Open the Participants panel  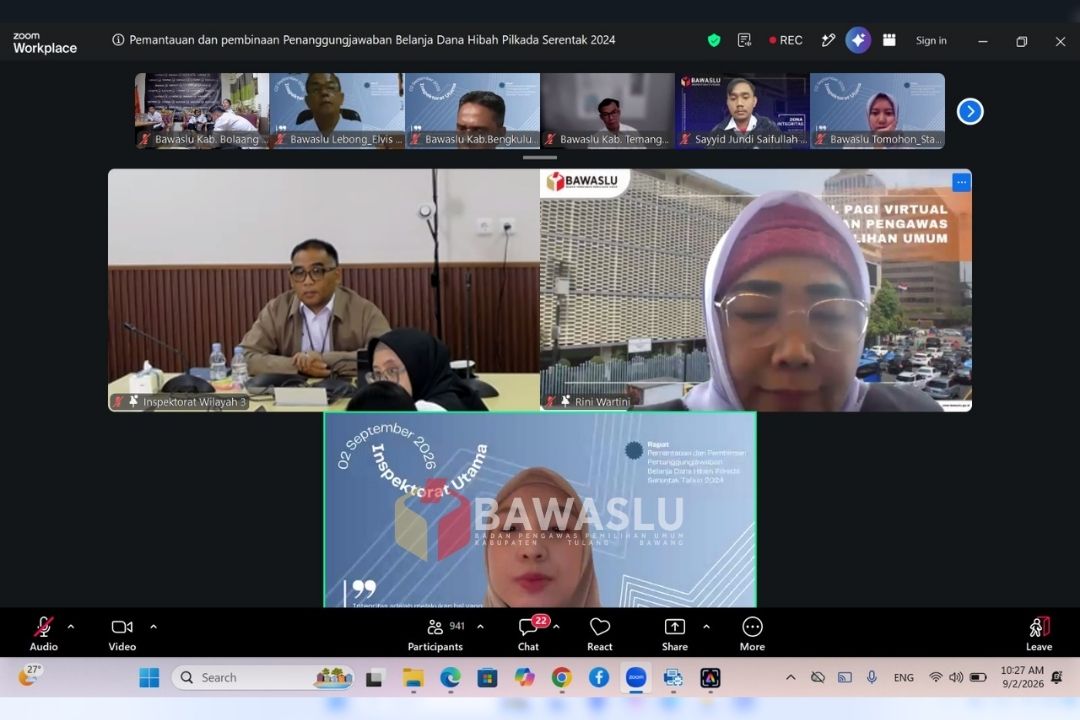point(435,633)
